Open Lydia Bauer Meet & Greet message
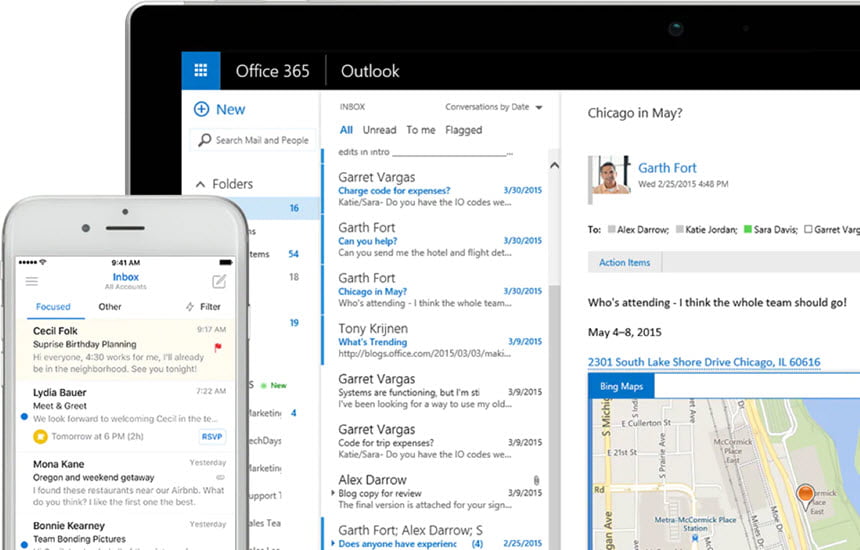The height and width of the screenshot is (550, 860). pyautogui.click(x=126, y=416)
